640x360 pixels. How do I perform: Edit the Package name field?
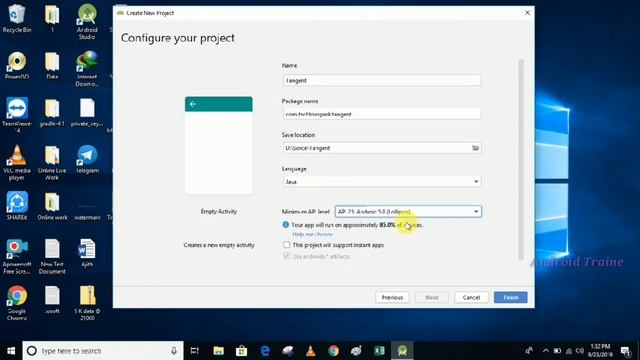(x=382, y=114)
